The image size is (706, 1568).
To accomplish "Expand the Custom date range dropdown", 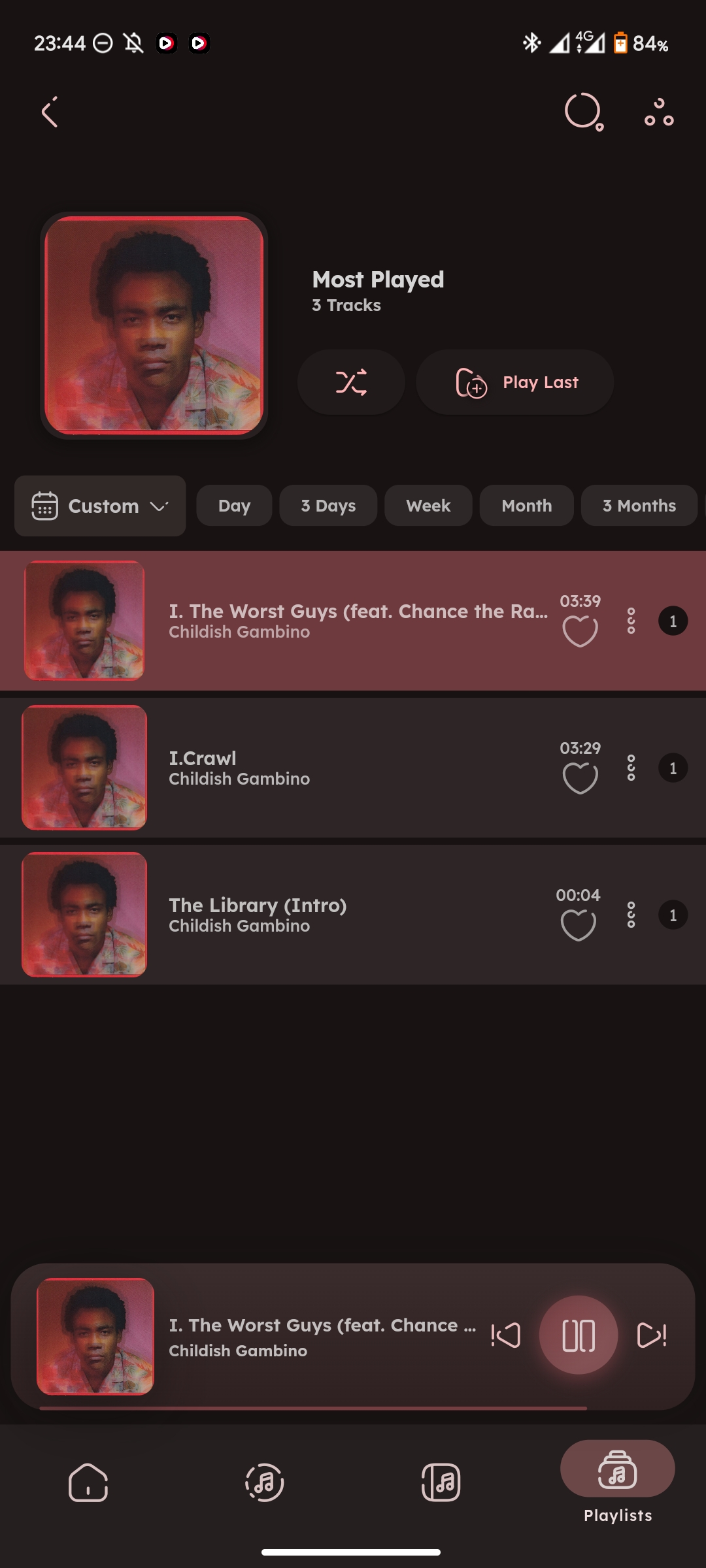I will click(x=100, y=506).
